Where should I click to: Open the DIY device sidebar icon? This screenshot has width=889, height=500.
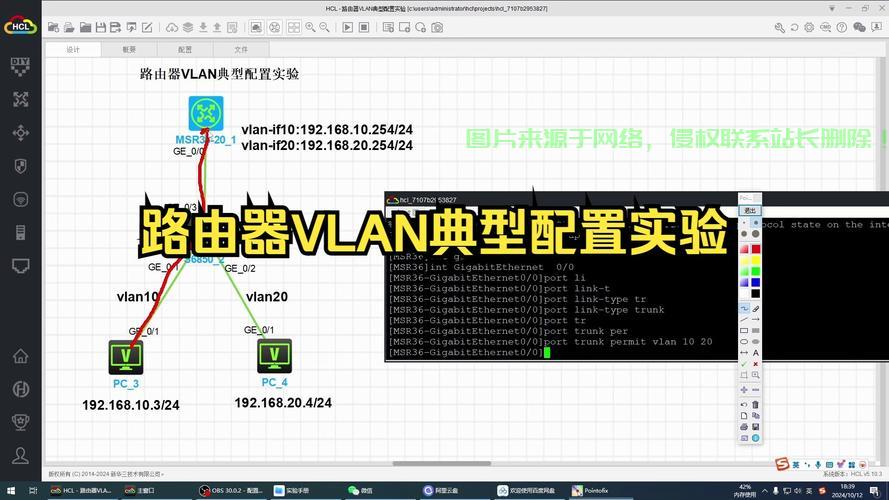pyautogui.click(x=20, y=66)
